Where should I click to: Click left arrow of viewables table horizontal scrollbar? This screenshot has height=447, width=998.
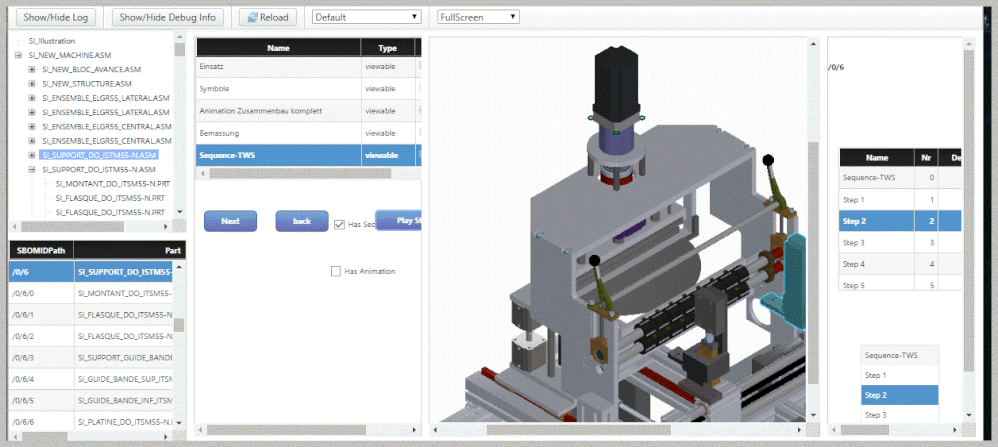point(202,173)
